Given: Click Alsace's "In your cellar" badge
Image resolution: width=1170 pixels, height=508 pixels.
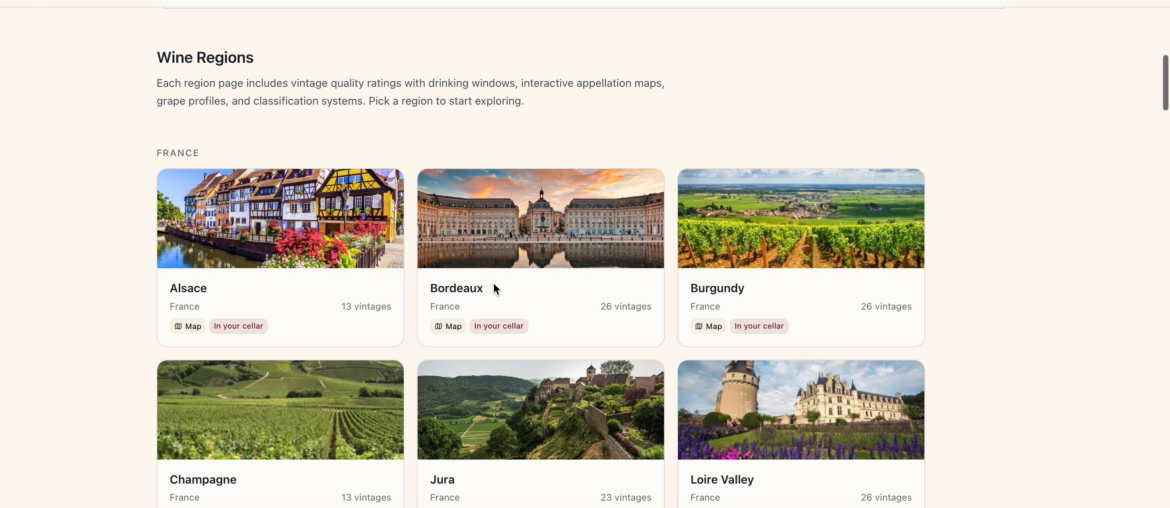Looking at the screenshot, I should tap(238, 326).
